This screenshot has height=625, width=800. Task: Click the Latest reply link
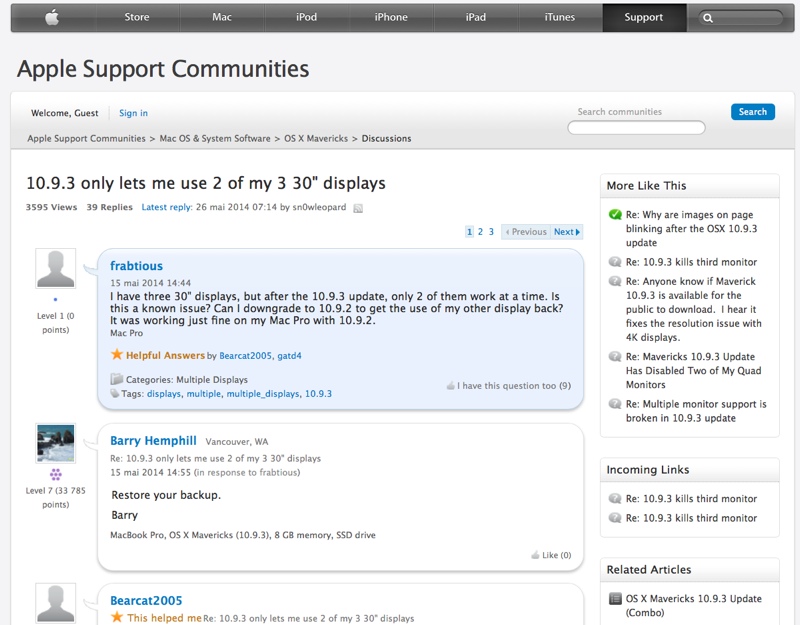(167, 207)
